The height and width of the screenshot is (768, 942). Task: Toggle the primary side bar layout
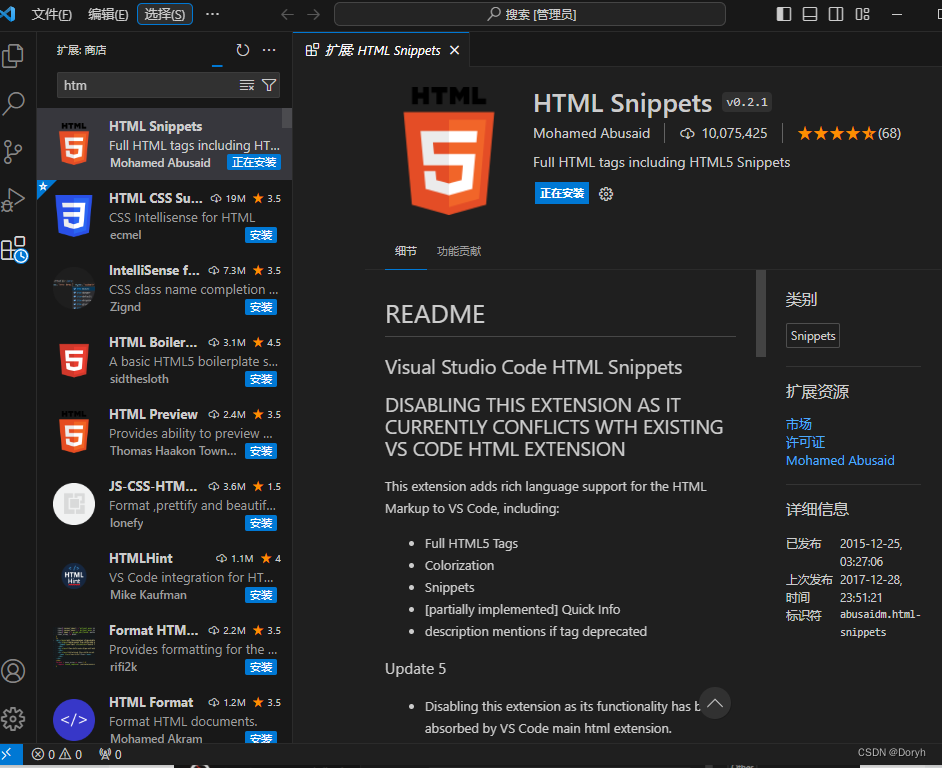[x=784, y=14]
